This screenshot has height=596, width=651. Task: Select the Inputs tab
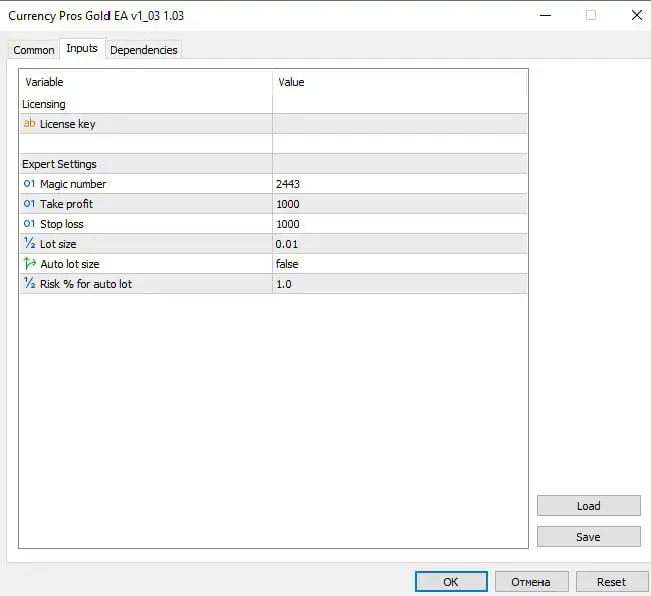click(82, 49)
